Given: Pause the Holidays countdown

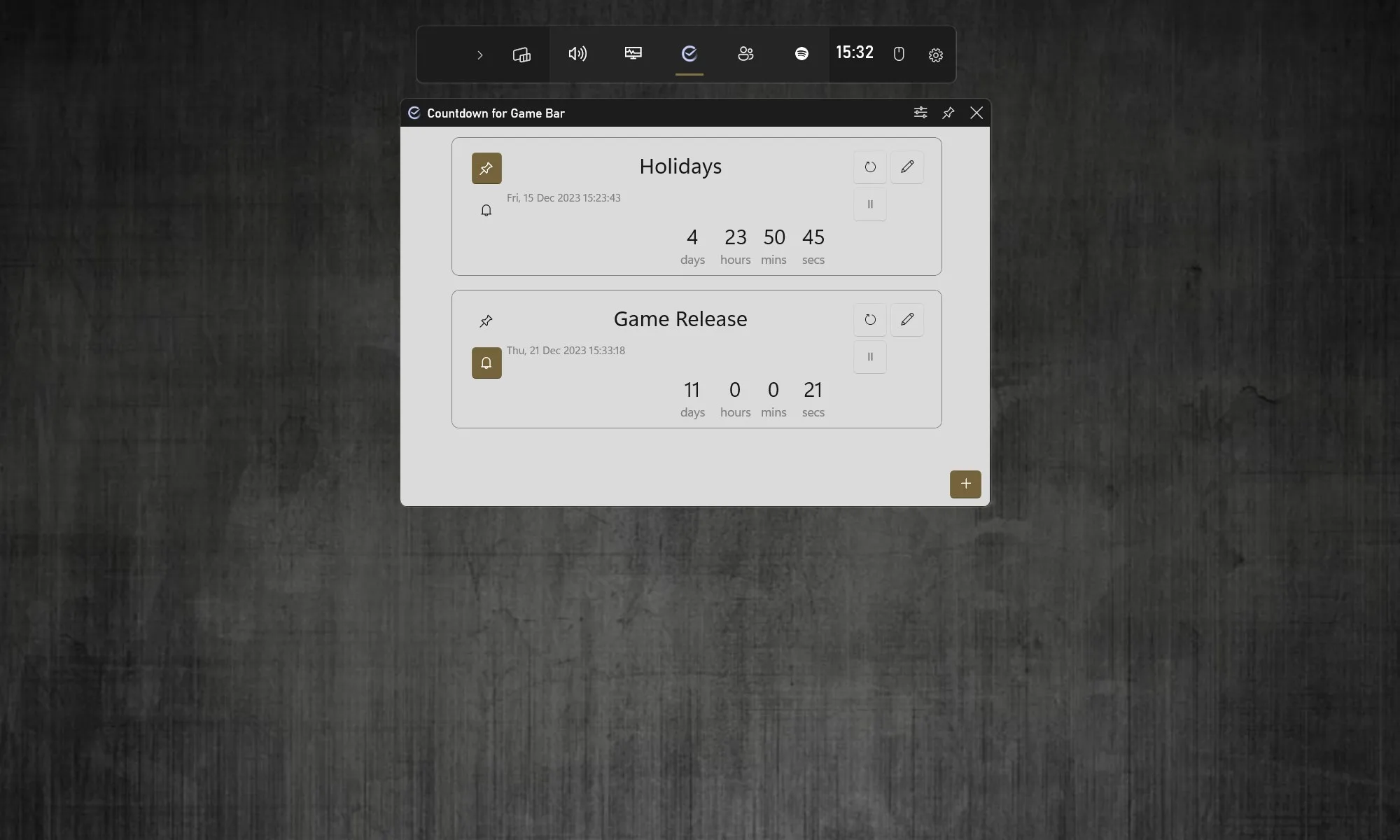Looking at the screenshot, I should coord(870,204).
